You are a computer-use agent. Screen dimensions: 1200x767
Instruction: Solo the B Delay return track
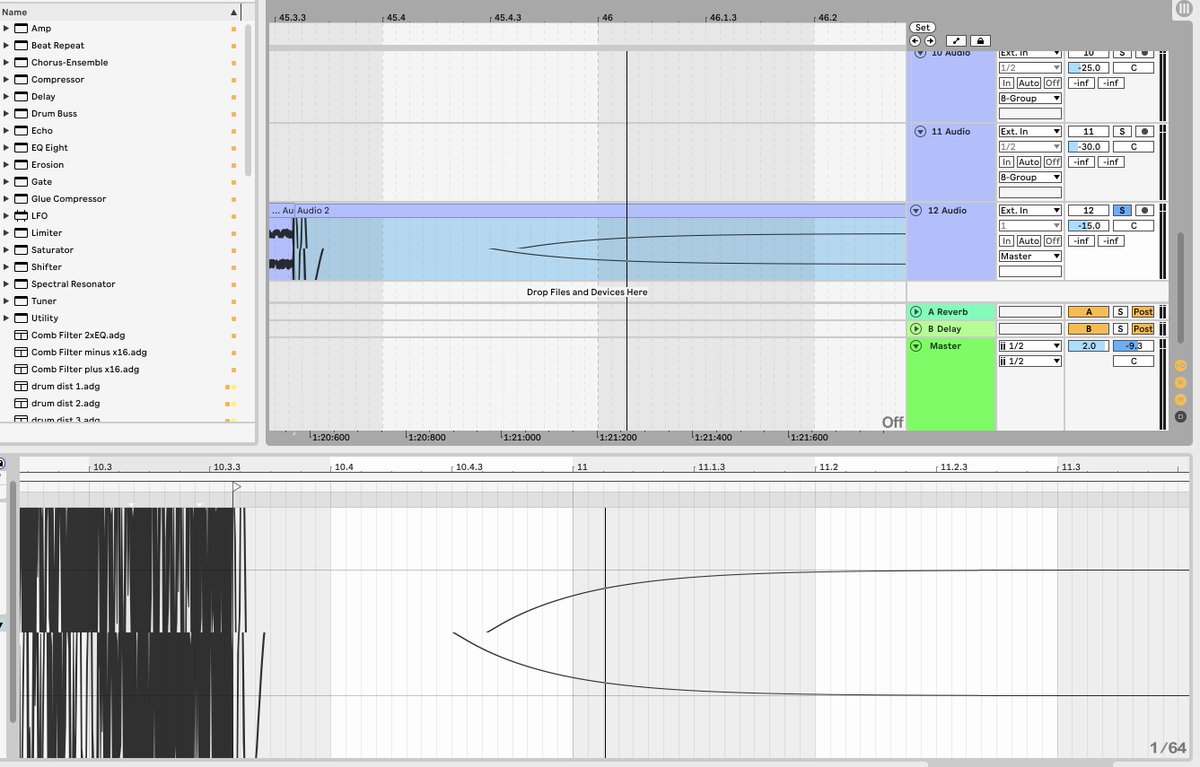[x=1121, y=328]
